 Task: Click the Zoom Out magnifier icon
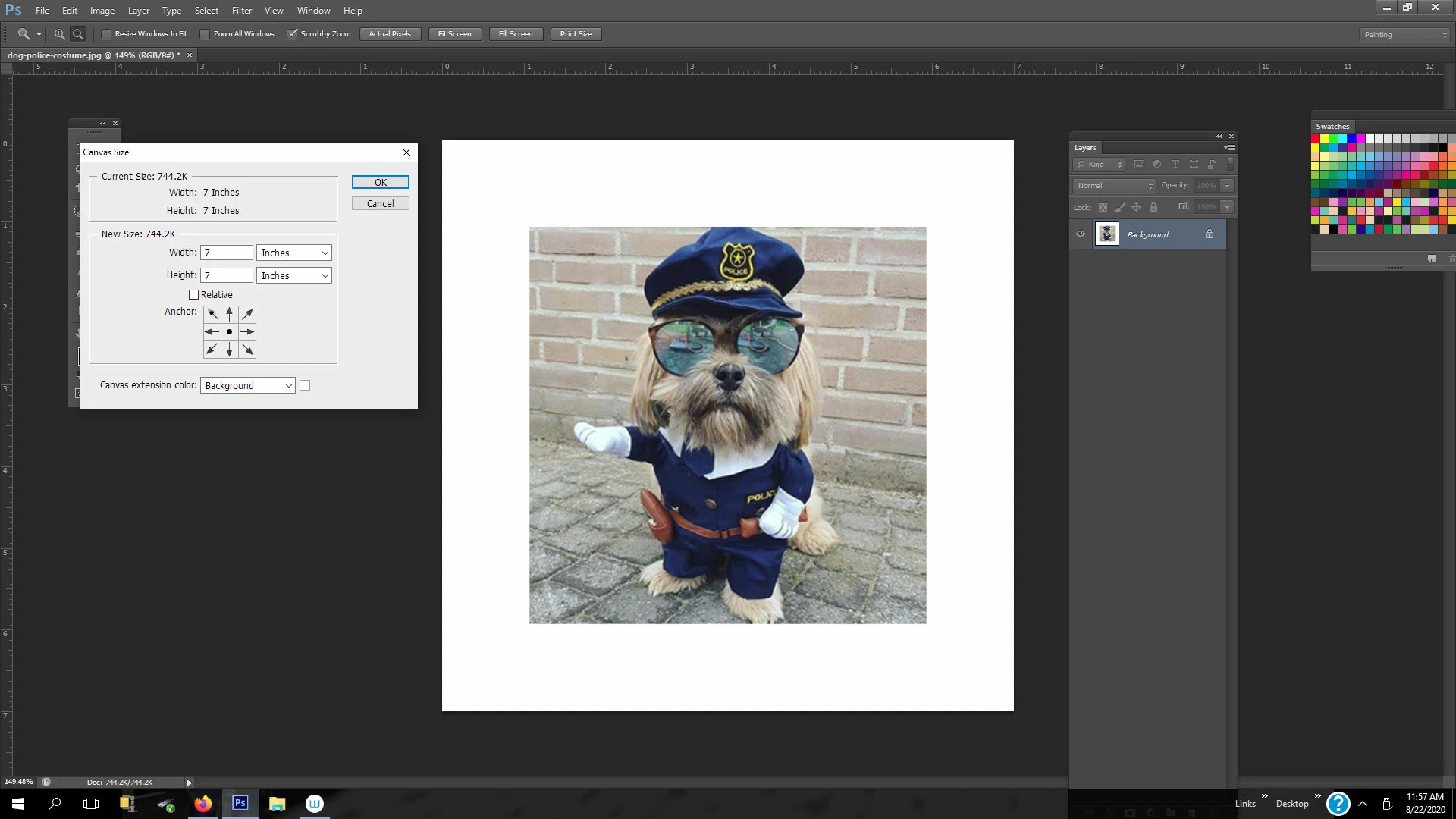tap(77, 34)
